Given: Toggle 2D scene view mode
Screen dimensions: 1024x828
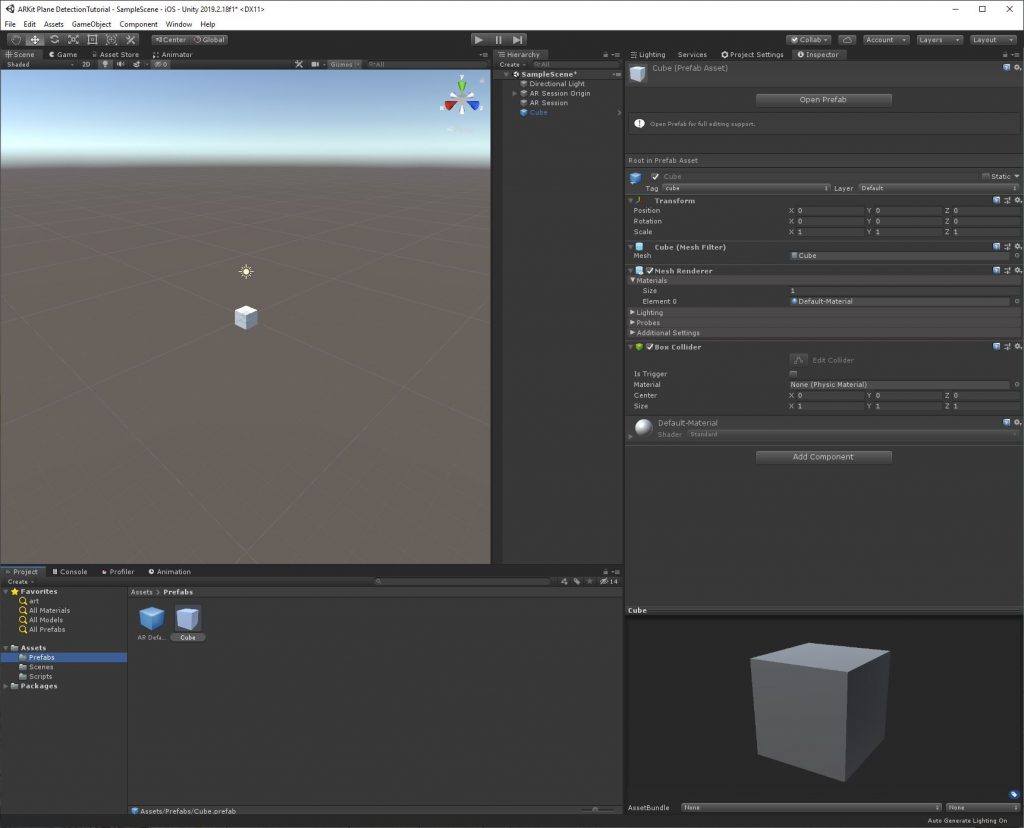Looking at the screenshot, I should click(86, 64).
